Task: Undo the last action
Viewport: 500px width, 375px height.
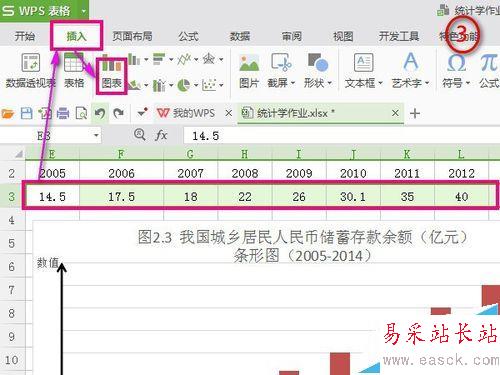Action: (x=100, y=114)
